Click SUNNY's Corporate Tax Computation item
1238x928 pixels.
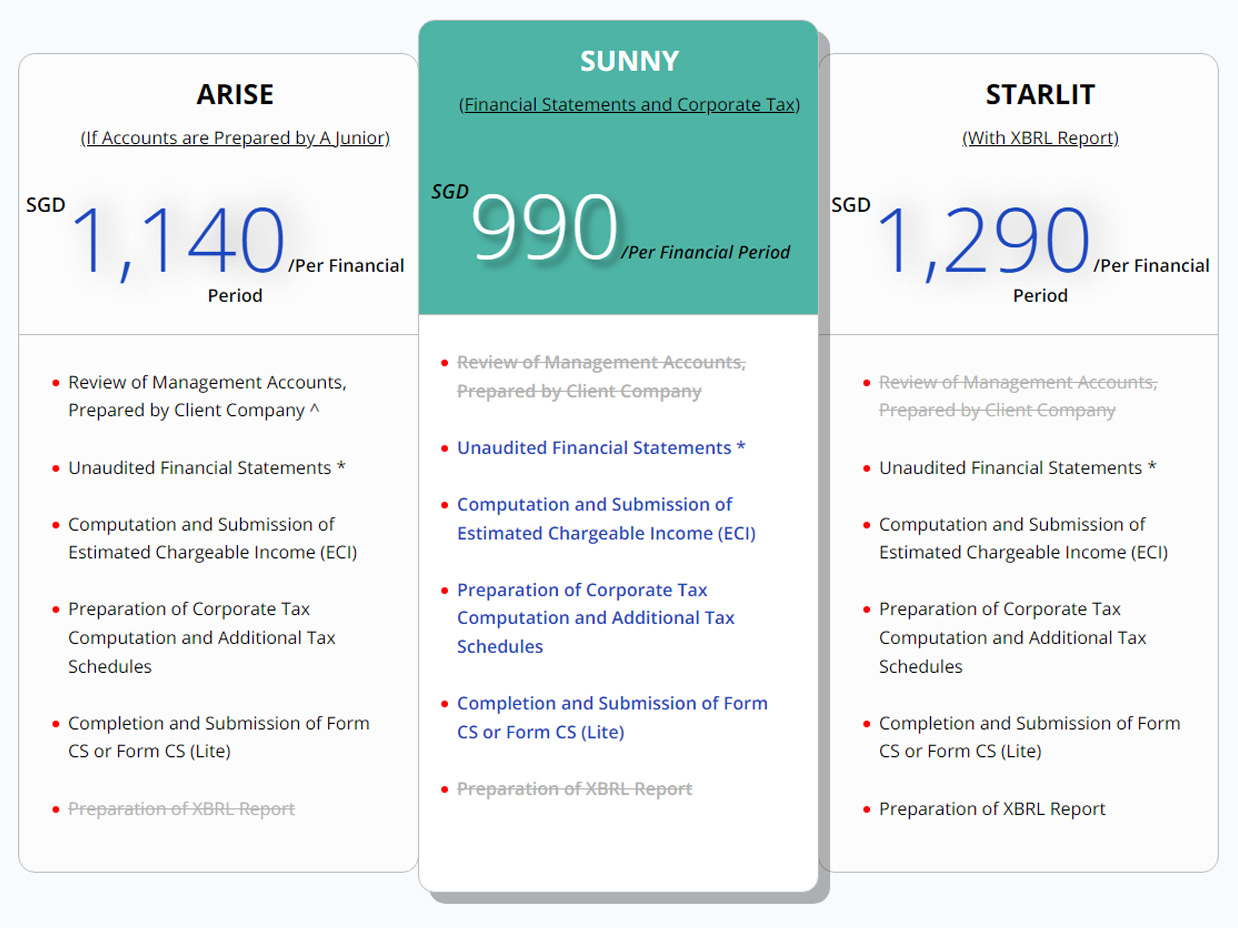click(x=596, y=618)
